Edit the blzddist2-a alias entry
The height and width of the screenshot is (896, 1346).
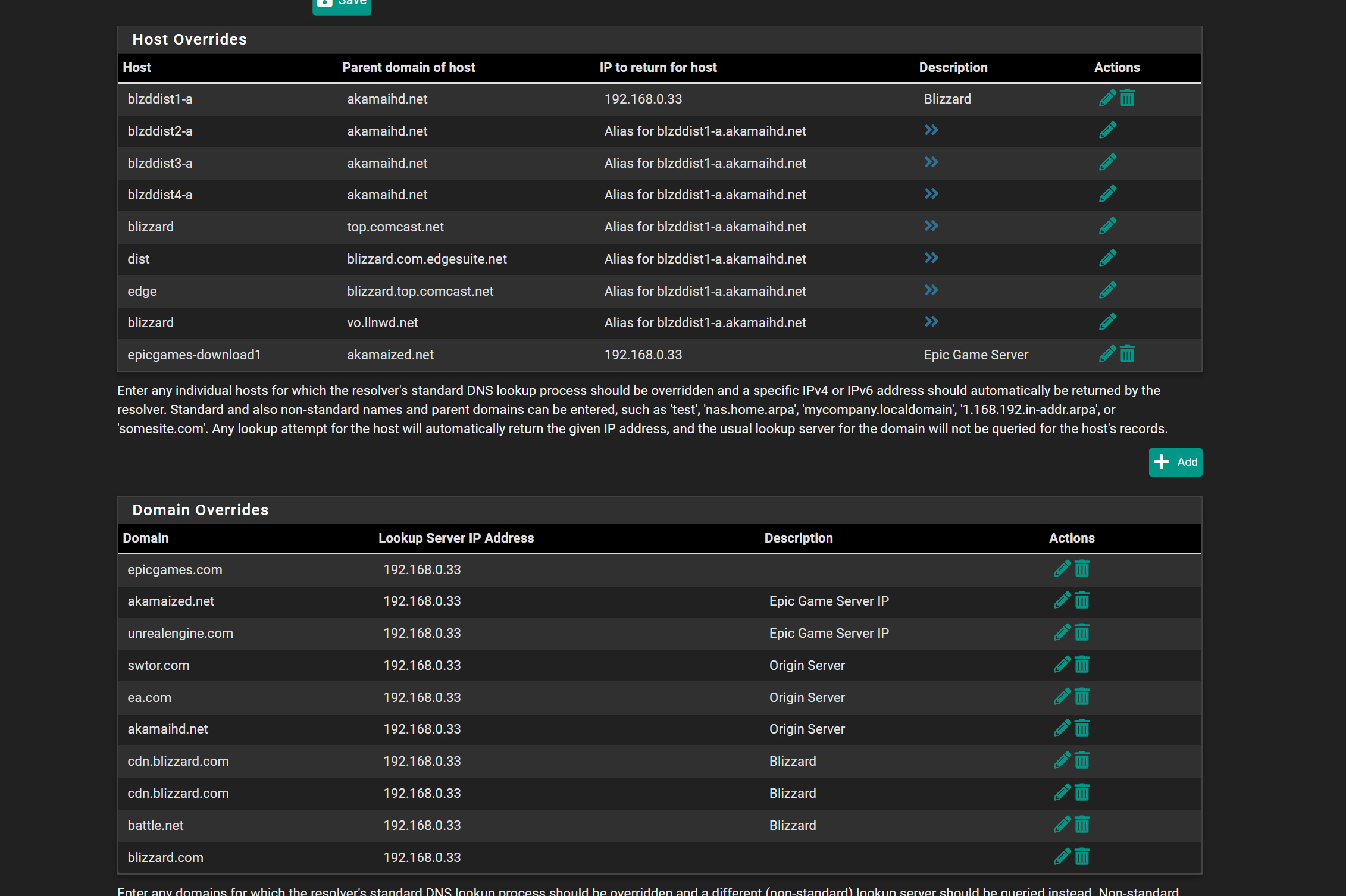click(1107, 130)
